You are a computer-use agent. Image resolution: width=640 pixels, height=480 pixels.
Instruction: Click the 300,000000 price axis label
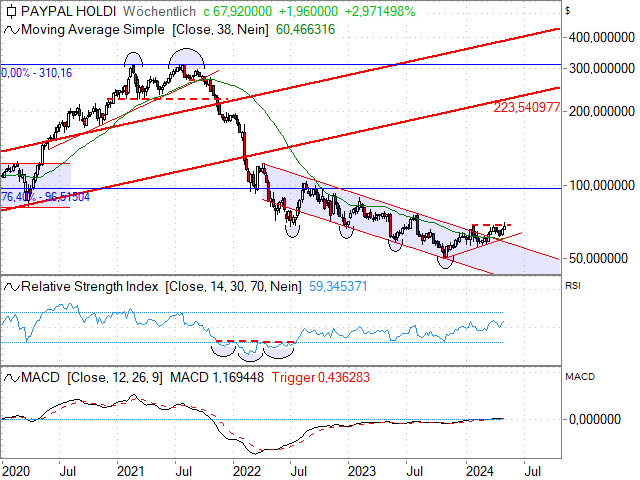602,69
